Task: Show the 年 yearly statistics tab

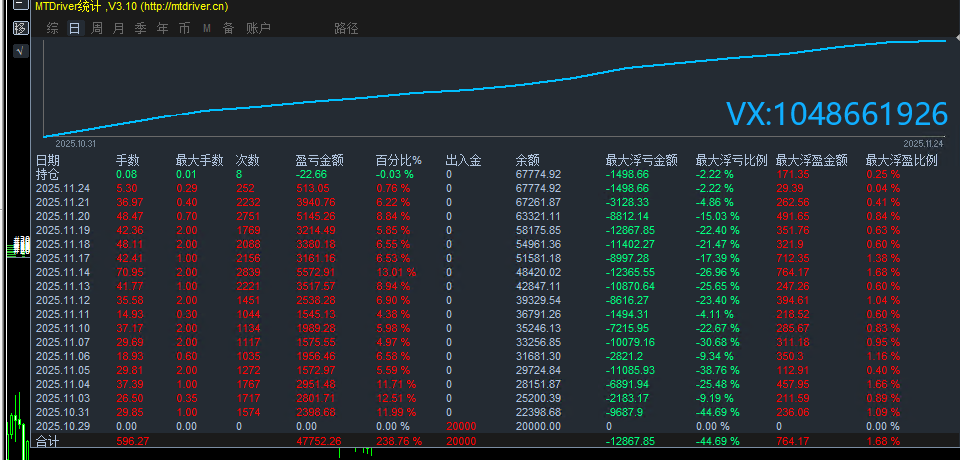Action: coord(162,28)
